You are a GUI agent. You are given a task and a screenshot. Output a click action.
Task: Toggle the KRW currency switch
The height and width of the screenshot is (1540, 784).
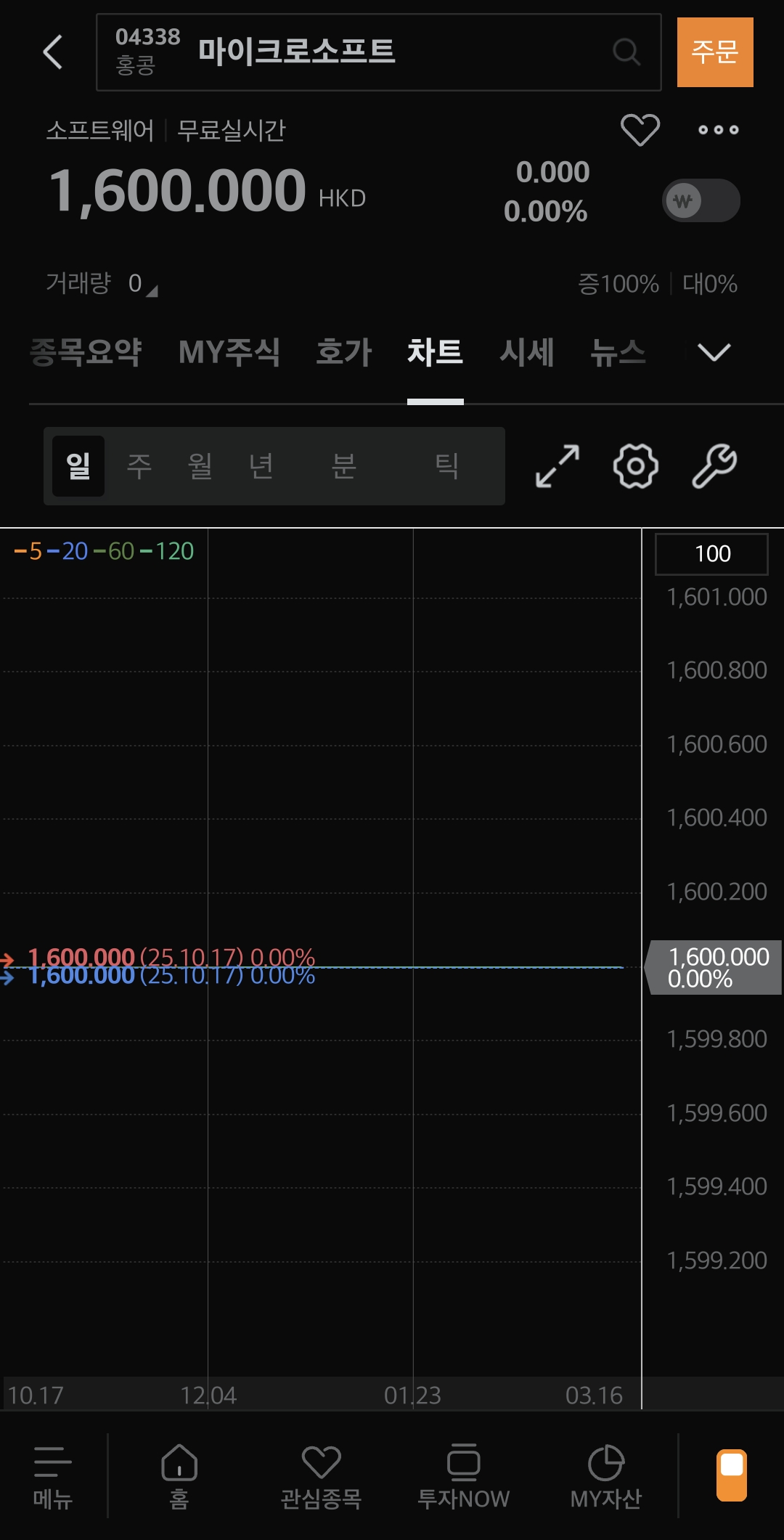[x=701, y=200]
